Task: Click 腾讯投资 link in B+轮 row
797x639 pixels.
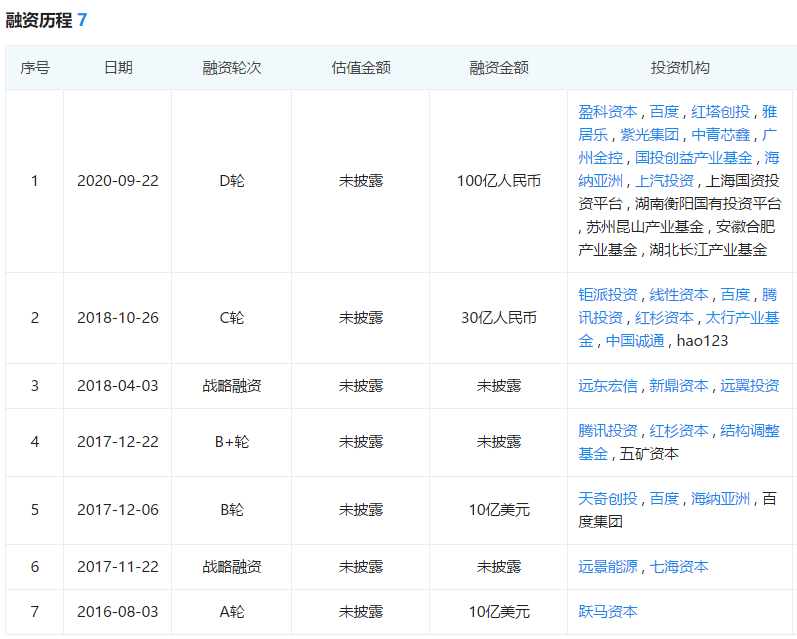Action: pos(607,431)
